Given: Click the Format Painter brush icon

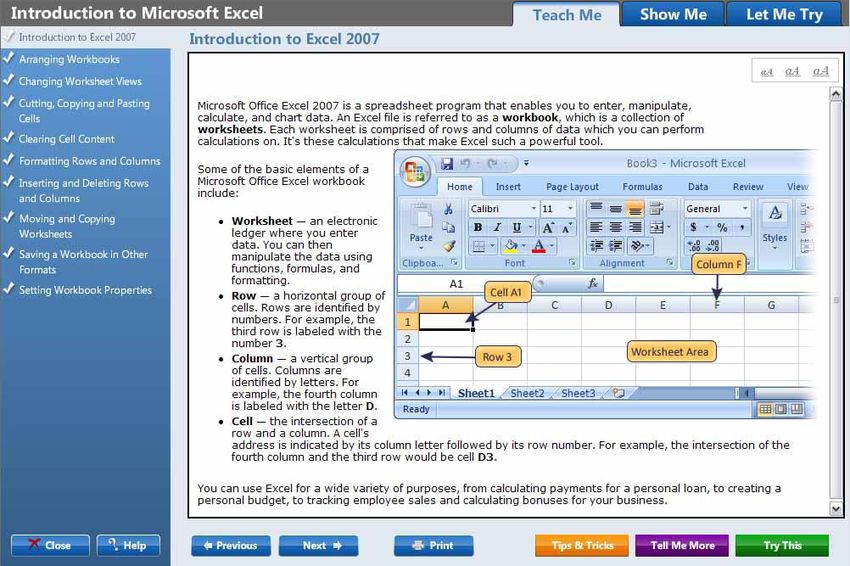Looking at the screenshot, I should [x=448, y=246].
